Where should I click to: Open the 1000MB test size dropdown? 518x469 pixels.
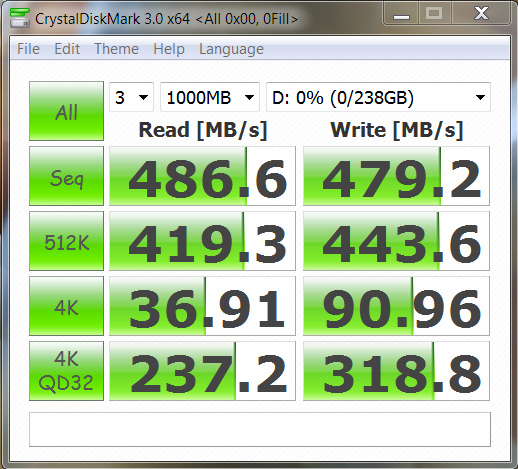210,97
